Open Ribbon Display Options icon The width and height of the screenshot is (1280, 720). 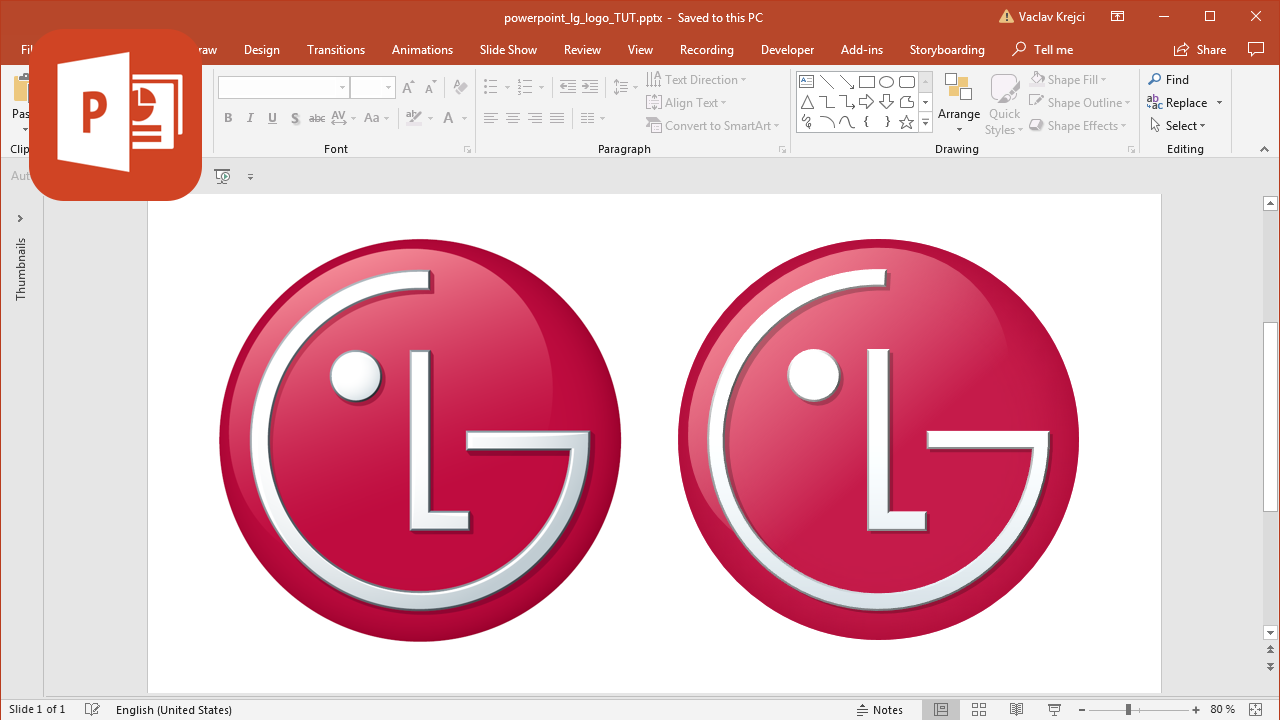1117,17
